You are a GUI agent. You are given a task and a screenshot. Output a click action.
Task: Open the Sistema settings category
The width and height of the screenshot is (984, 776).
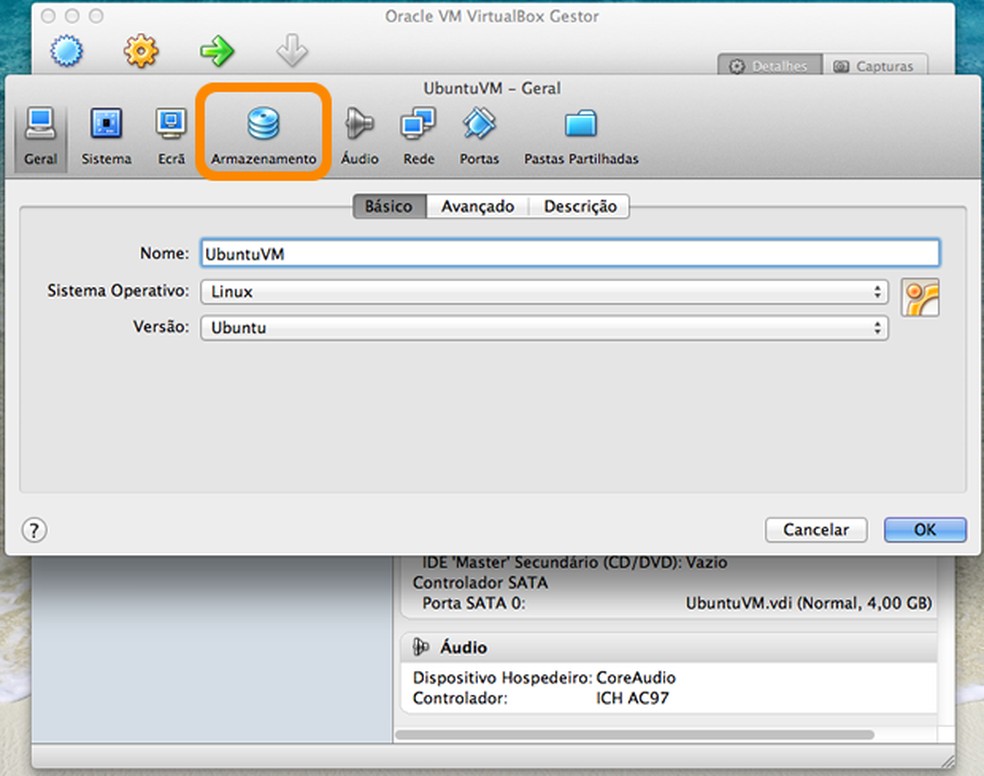[x=106, y=136]
